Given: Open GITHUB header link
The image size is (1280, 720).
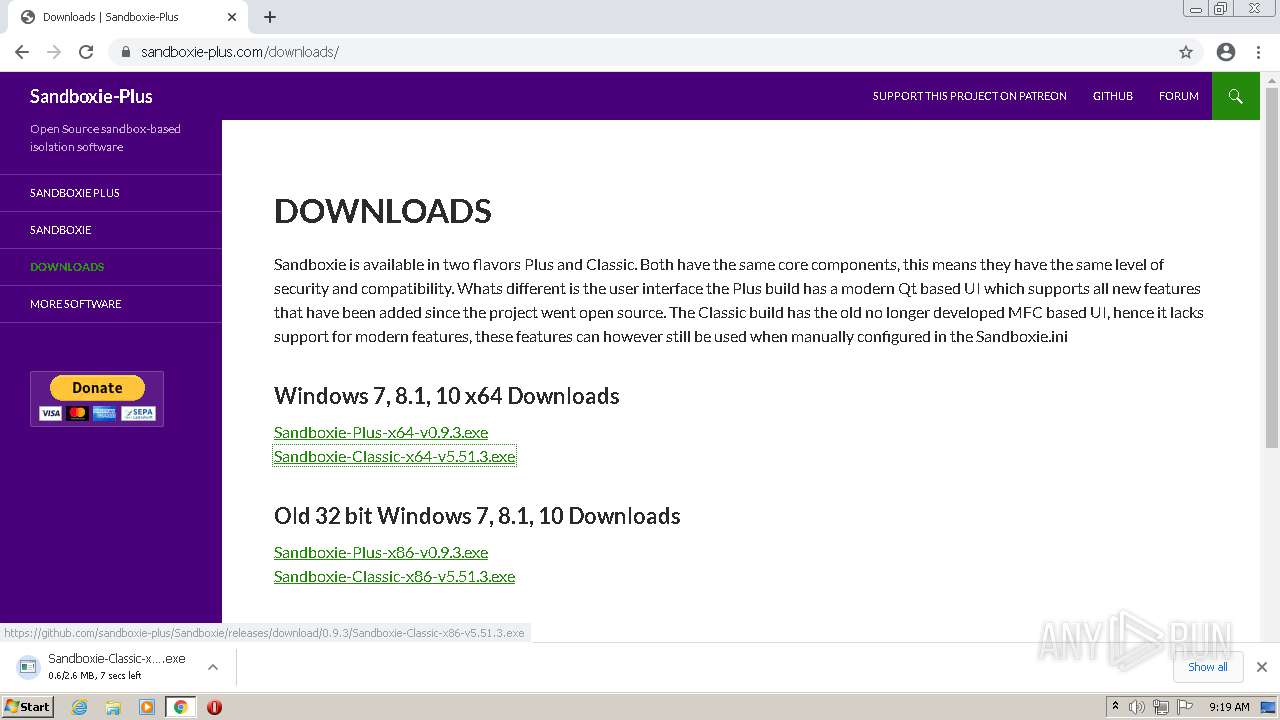Looking at the screenshot, I should tap(1113, 96).
